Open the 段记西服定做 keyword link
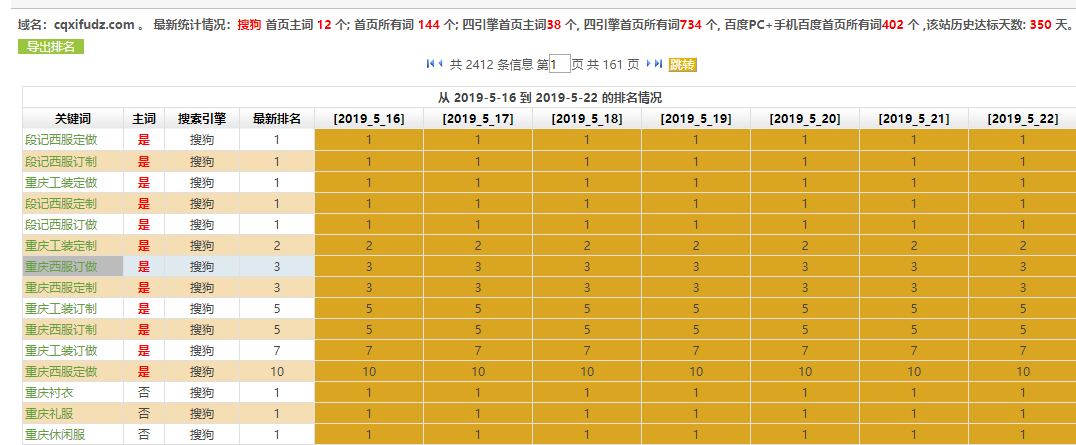Screen dimensions: 1076x445 61,139
